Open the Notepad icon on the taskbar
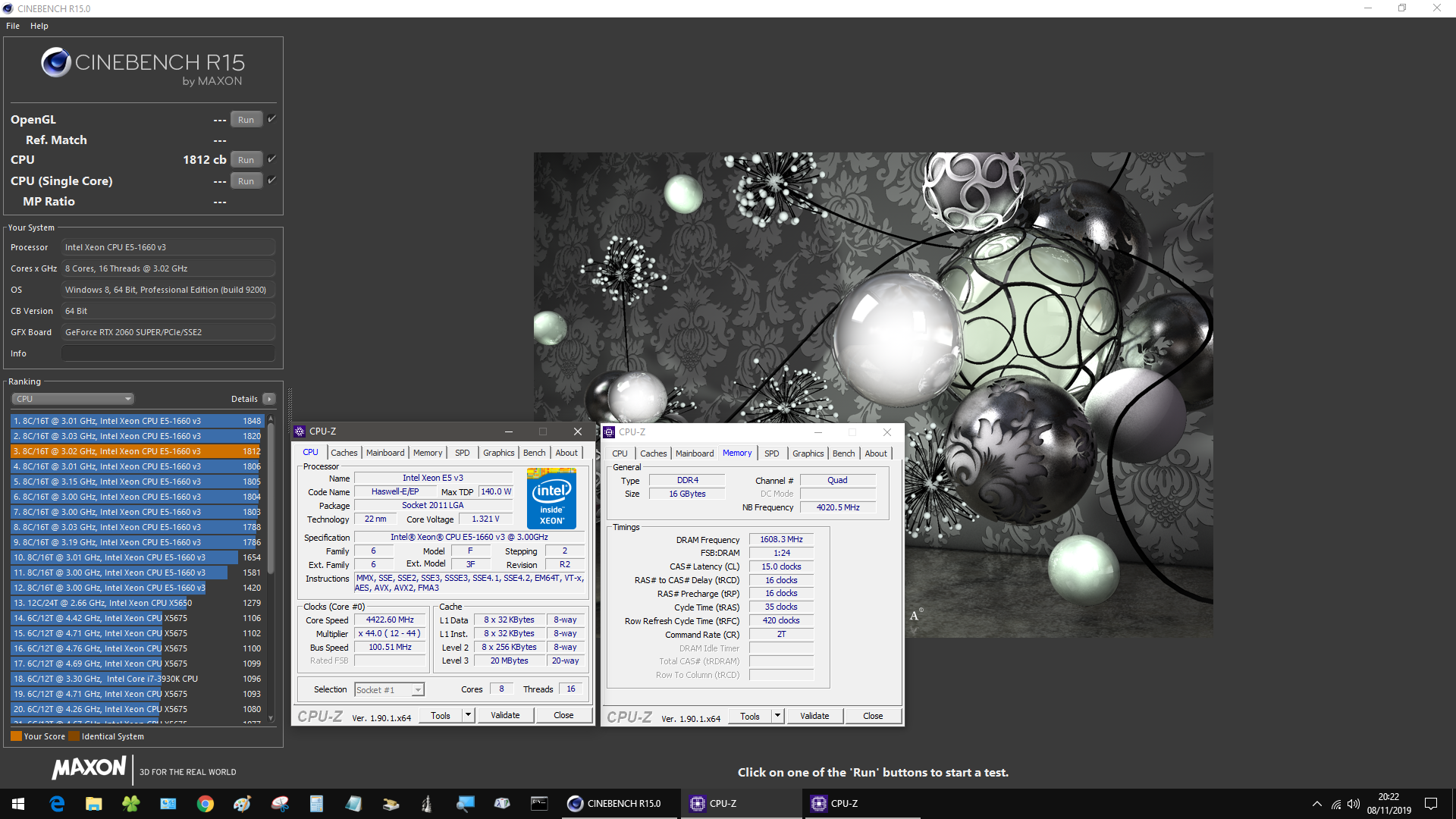This screenshot has width=1456, height=819. [353, 804]
